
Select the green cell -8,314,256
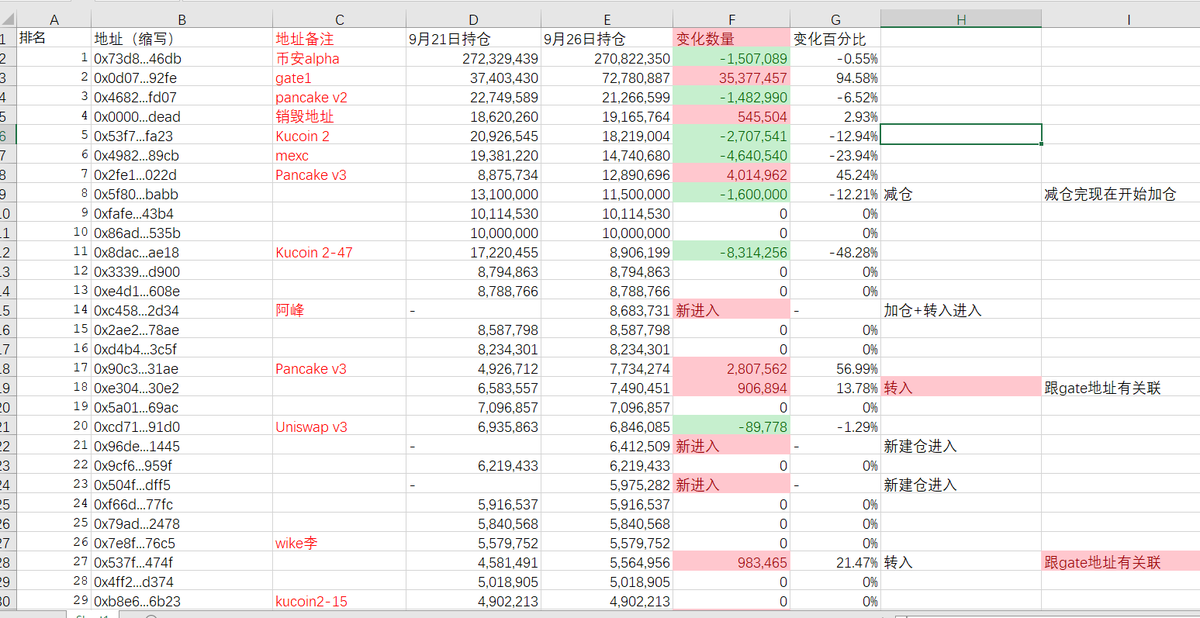[x=732, y=252]
